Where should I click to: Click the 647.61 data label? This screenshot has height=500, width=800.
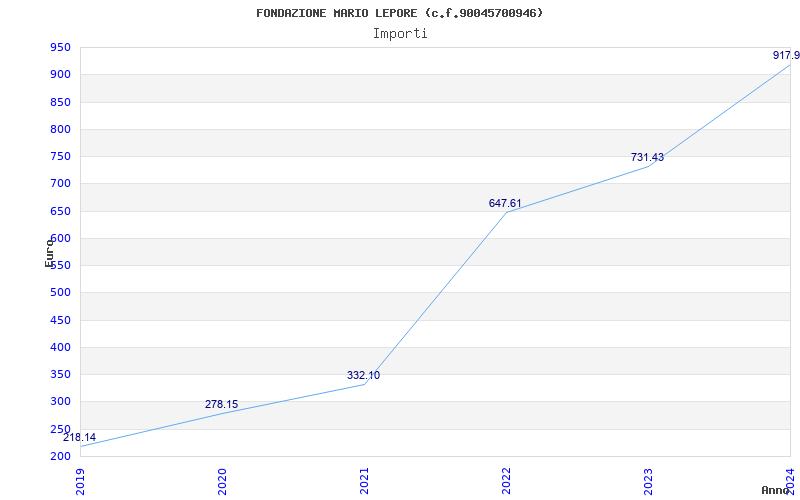coord(505,204)
